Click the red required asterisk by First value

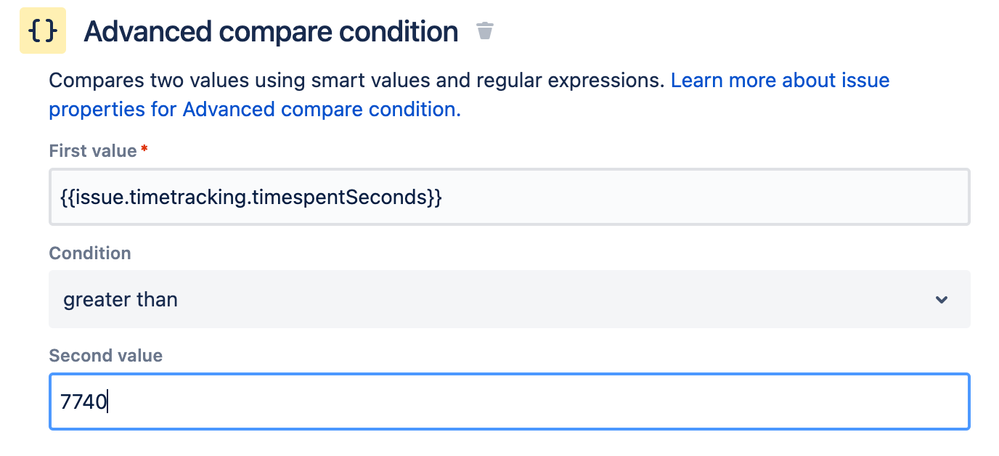[144, 148]
